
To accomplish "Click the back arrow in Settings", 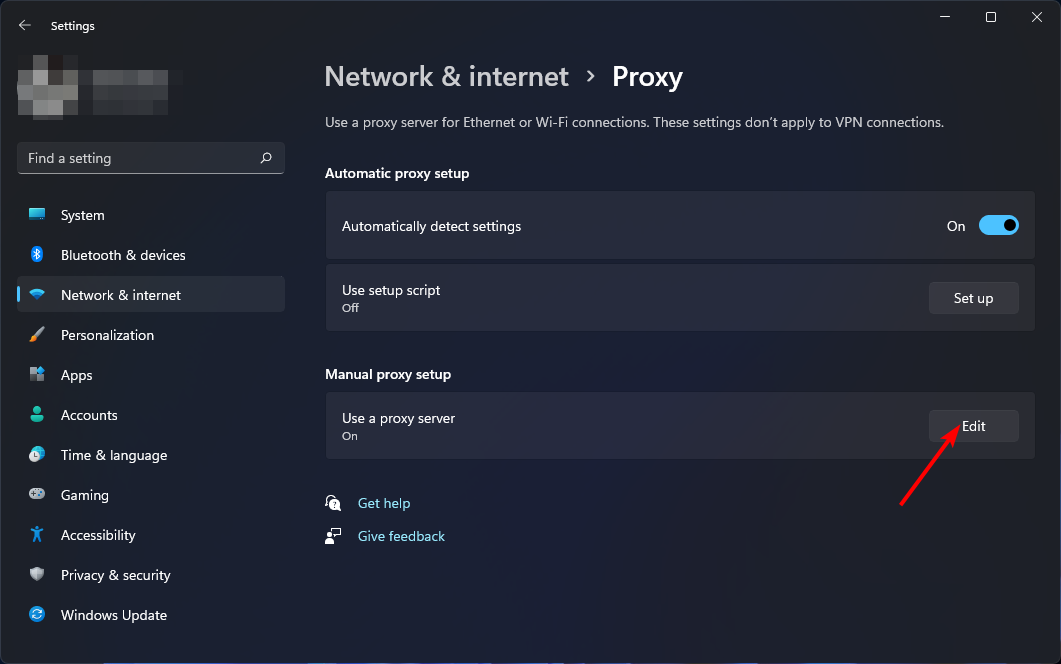I will [x=25, y=26].
